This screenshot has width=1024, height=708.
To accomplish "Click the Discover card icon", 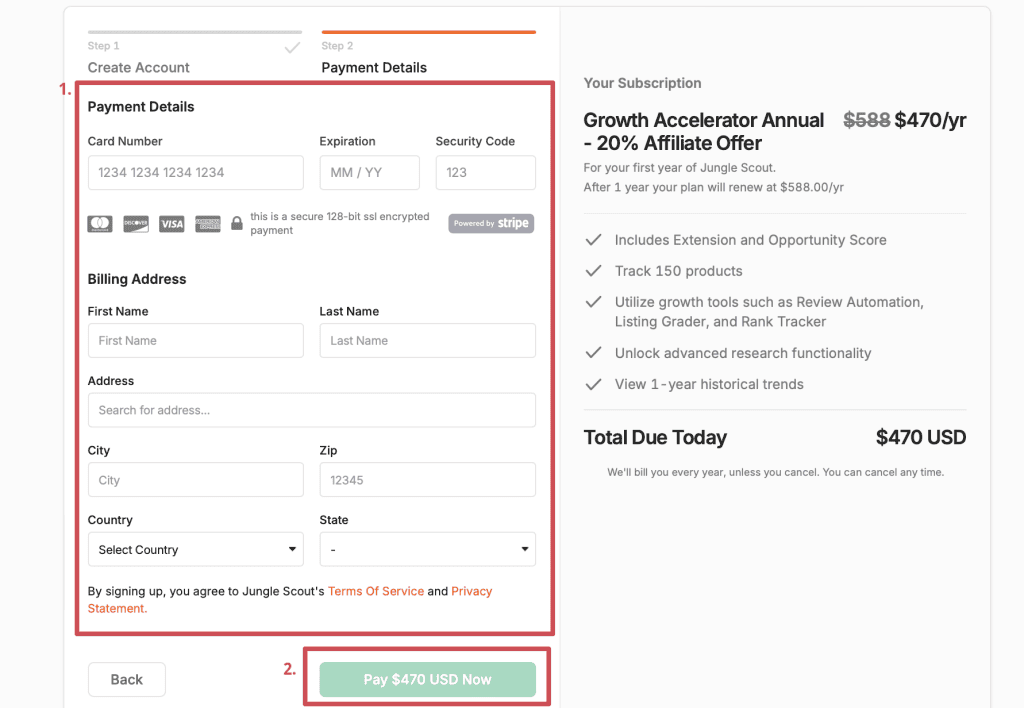I will coord(136,224).
